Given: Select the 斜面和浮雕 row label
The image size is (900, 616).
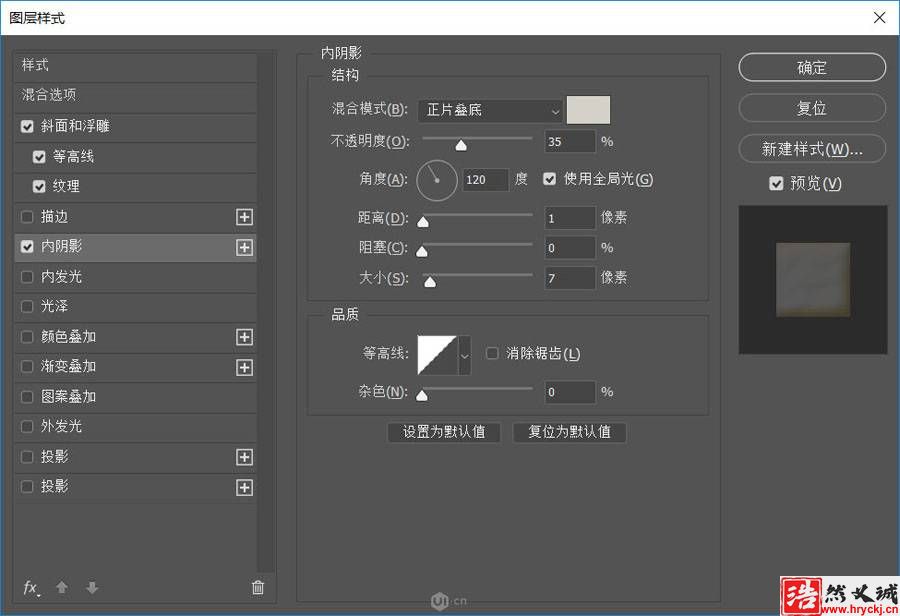Looking at the screenshot, I should (75, 126).
